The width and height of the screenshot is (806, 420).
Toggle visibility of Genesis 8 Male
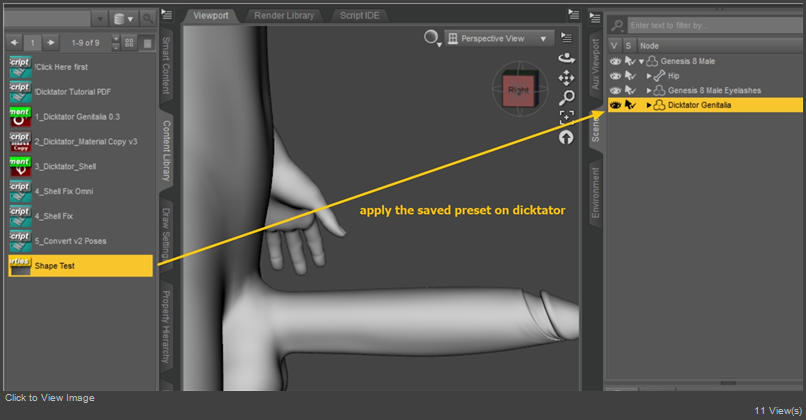click(615, 61)
